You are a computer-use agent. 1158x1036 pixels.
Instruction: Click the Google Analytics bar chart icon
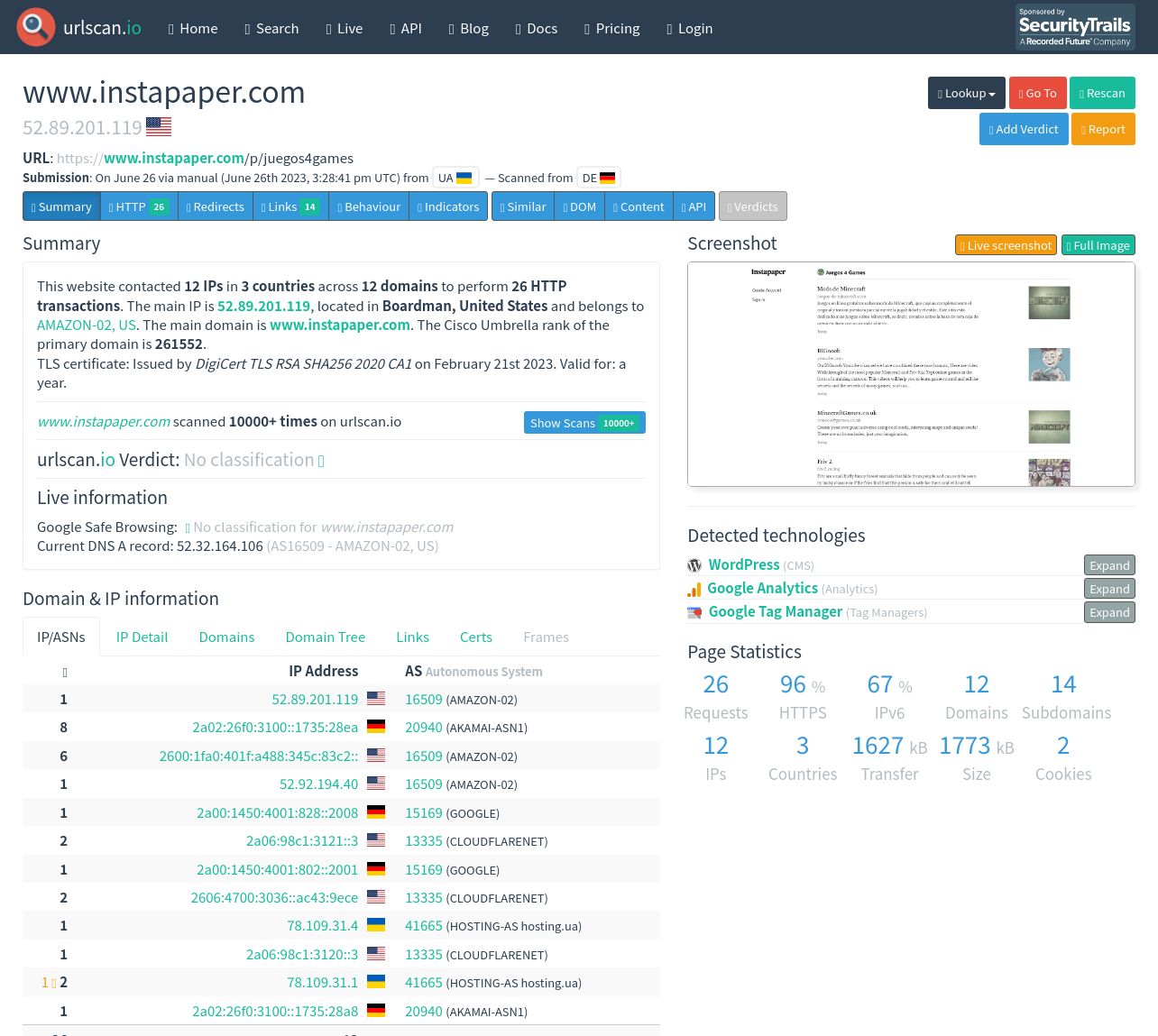pos(694,589)
